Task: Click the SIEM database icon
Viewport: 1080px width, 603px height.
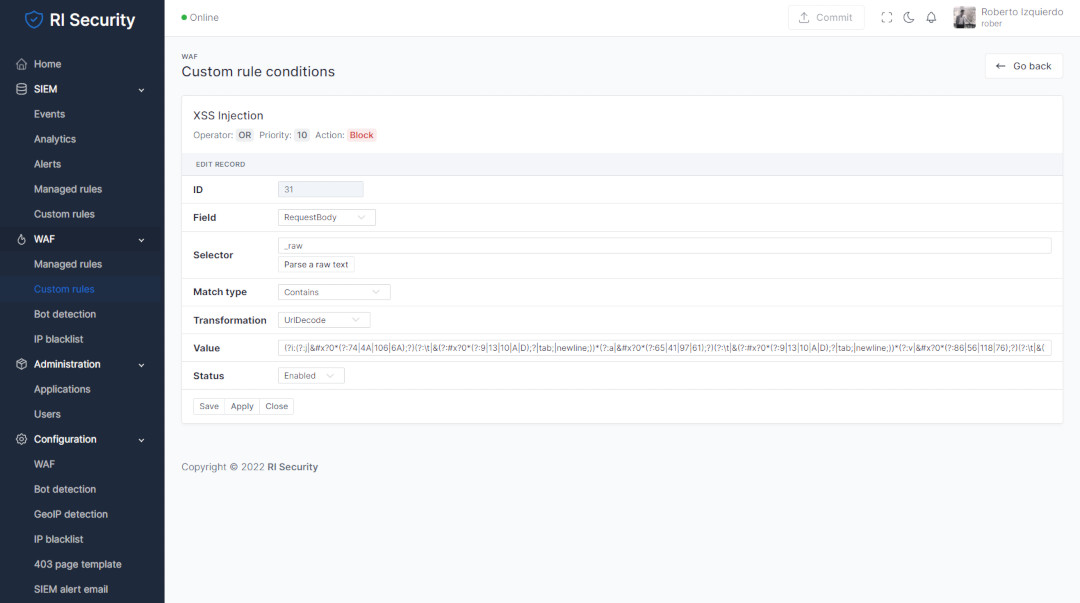Action: tap(21, 89)
